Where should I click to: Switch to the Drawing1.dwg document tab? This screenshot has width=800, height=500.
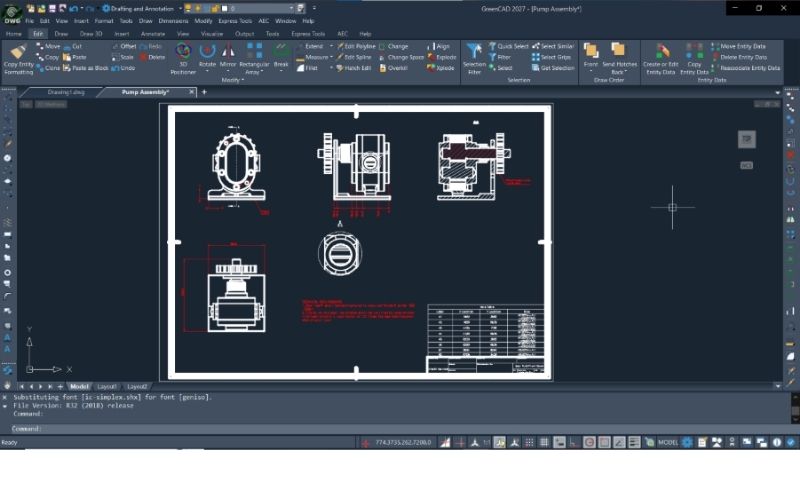[x=66, y=92]
